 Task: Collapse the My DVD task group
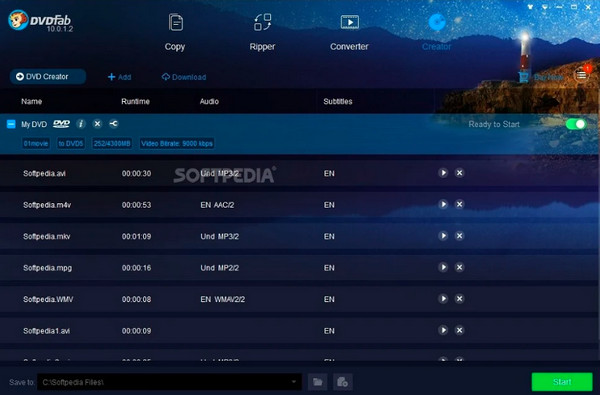coord(11,124)
